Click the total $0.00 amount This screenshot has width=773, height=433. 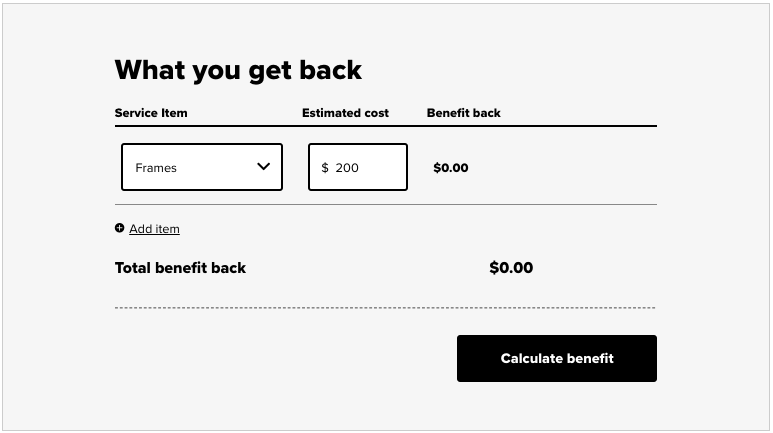click(x=511, y=268)
